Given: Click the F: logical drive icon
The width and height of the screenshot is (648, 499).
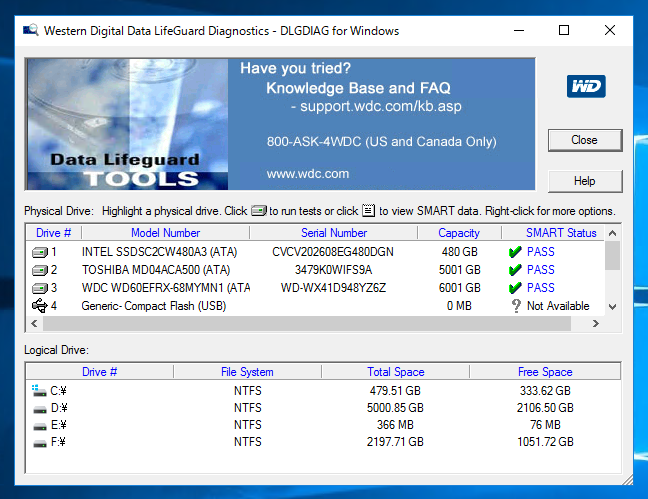Looking at the screenshot, I should coord(40,443).
